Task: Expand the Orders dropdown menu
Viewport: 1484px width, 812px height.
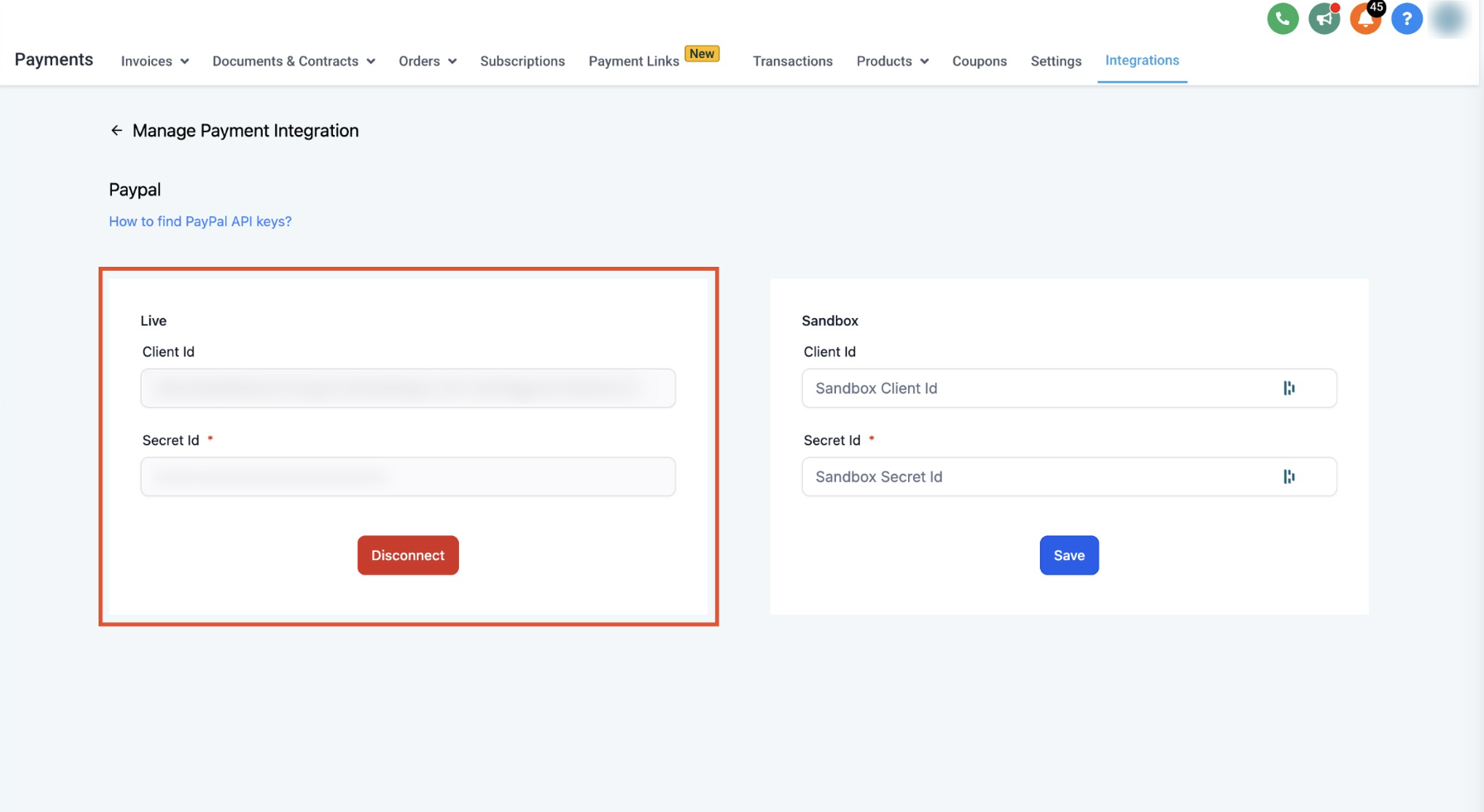Action: coord(428,61)
